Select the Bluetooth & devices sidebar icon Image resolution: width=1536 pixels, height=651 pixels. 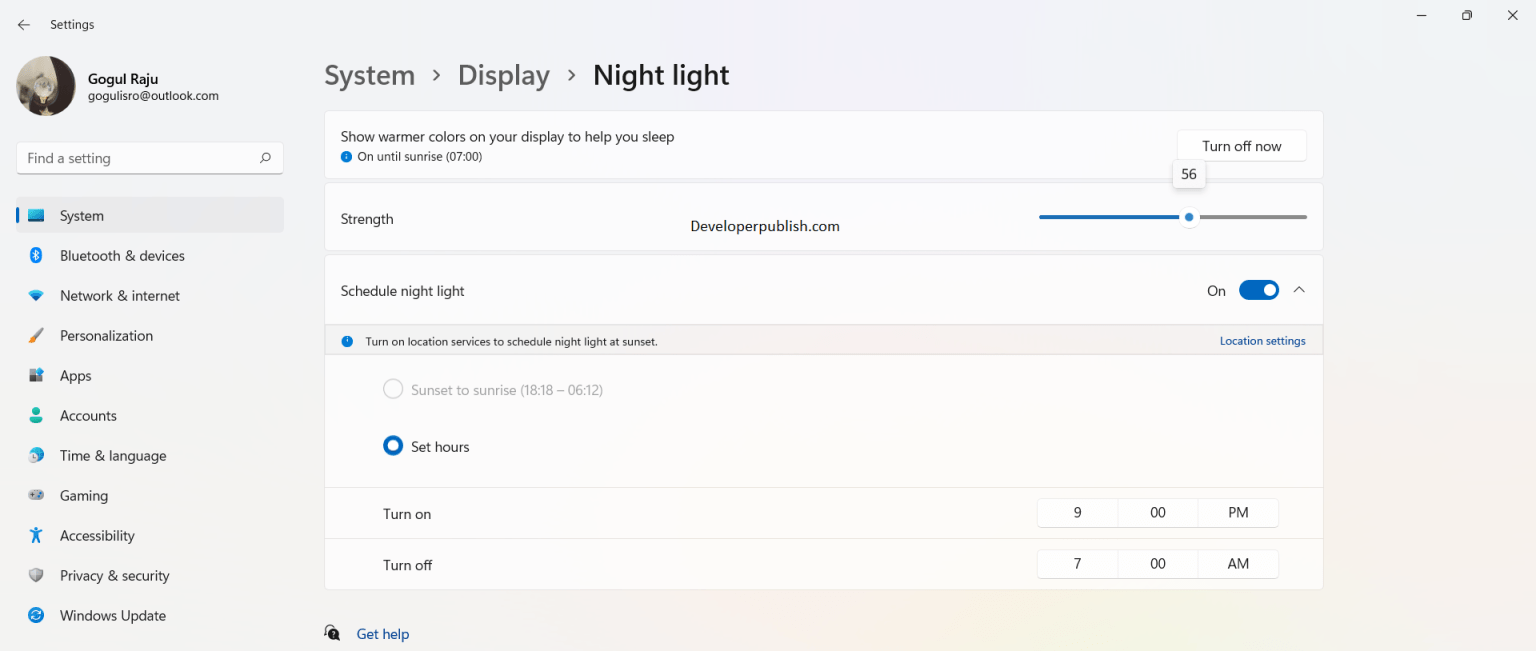[x=36, y=255]
